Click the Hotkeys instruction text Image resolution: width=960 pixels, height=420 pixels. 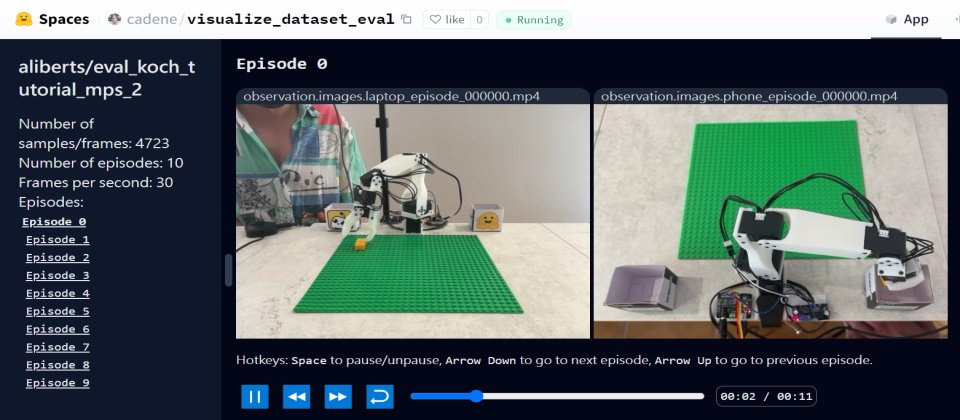554,360
